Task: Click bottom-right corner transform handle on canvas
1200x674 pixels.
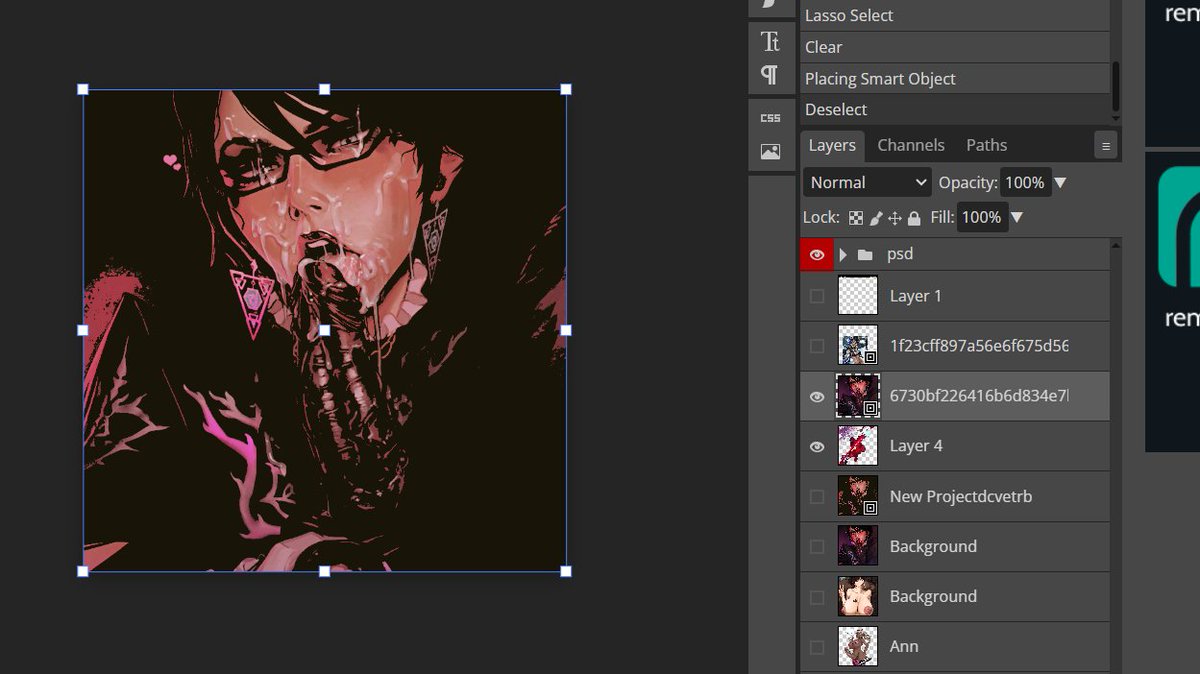Action: point(566,571)
